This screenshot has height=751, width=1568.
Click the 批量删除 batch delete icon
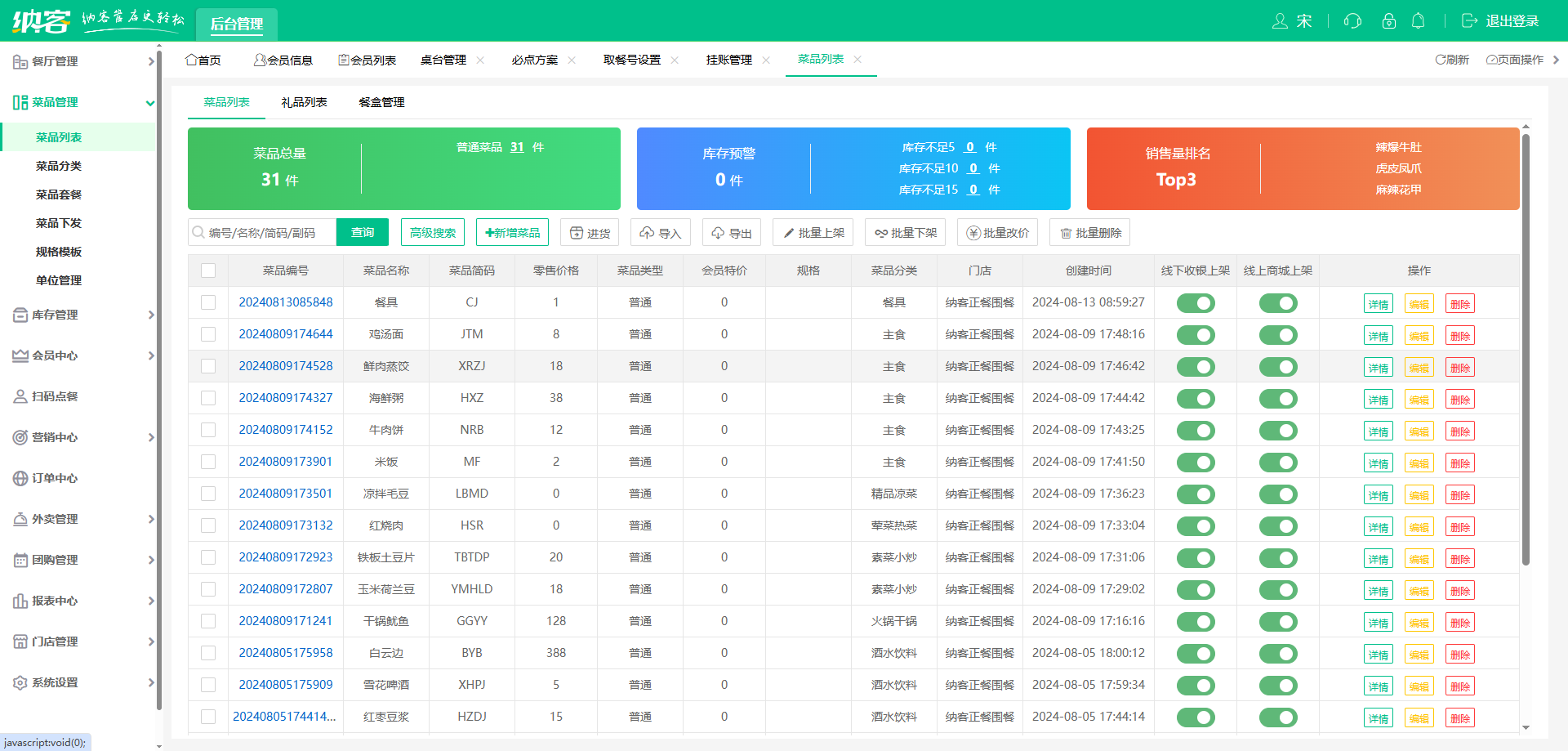[1089, 232]
